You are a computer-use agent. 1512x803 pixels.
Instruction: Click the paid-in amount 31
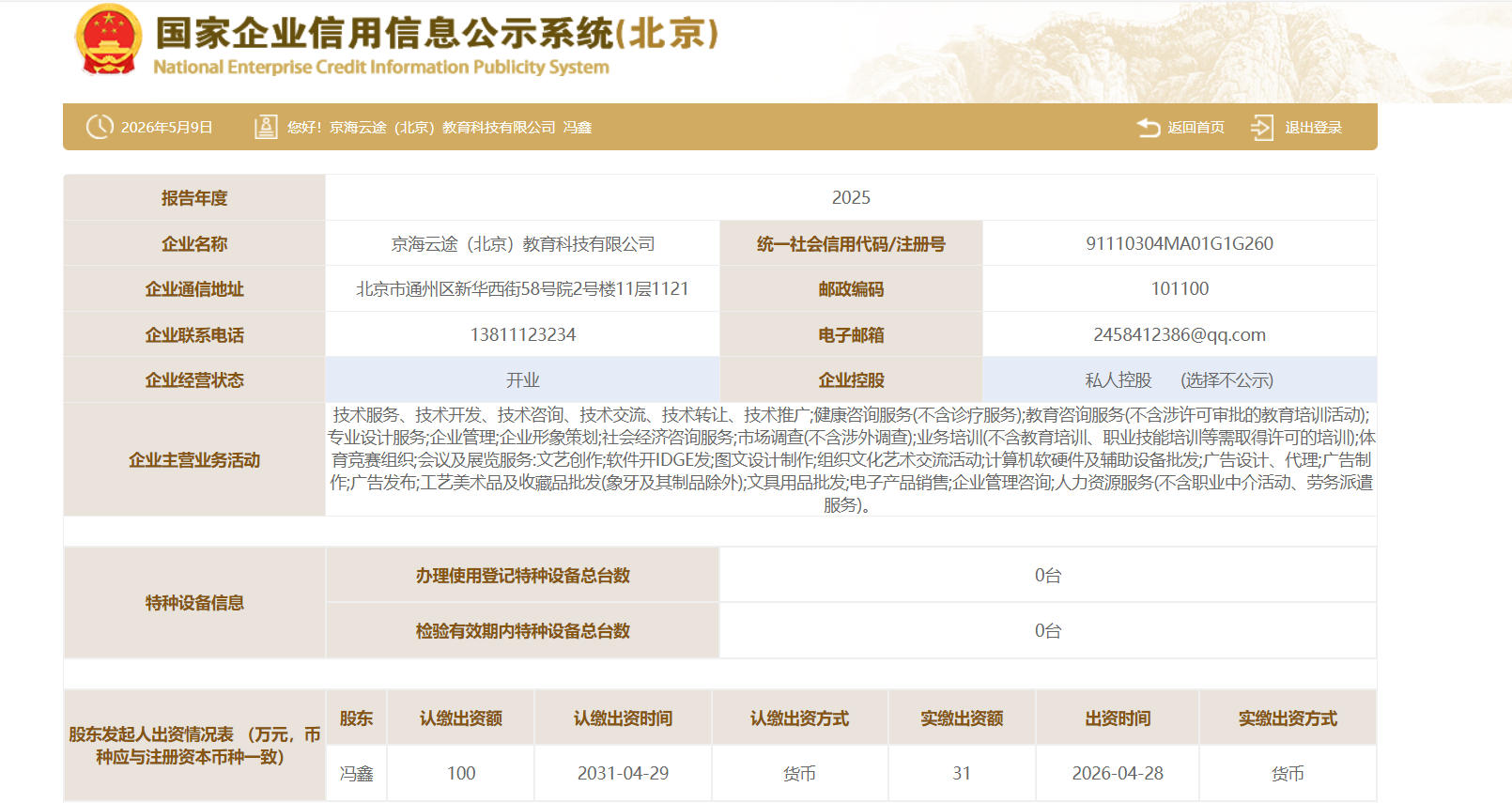coord(962,773)
